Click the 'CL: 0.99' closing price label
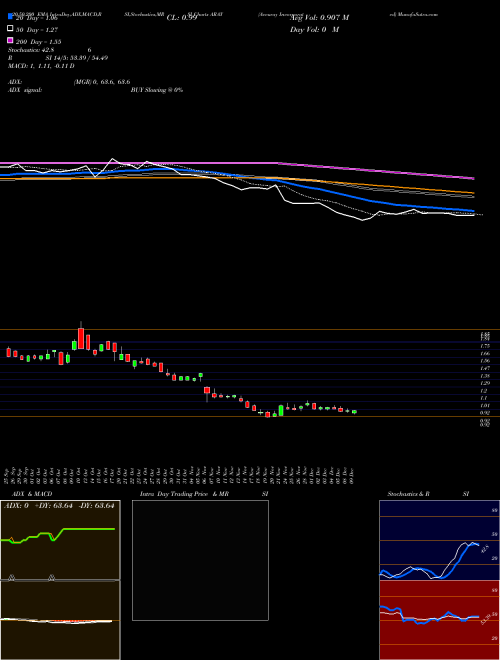 (182, 18)
